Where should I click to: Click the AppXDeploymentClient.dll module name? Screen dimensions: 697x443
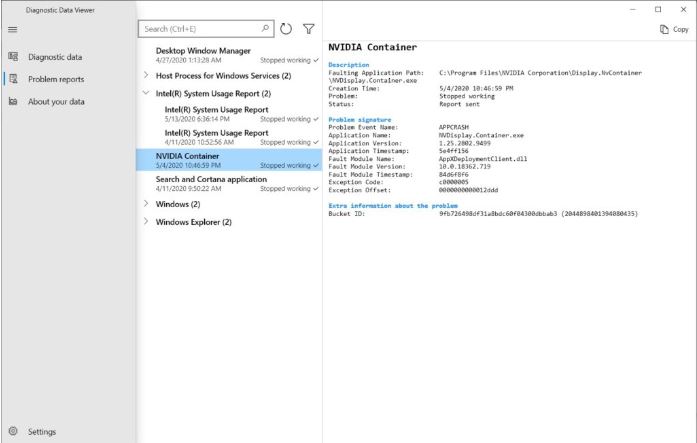click(x=483, y=159)
